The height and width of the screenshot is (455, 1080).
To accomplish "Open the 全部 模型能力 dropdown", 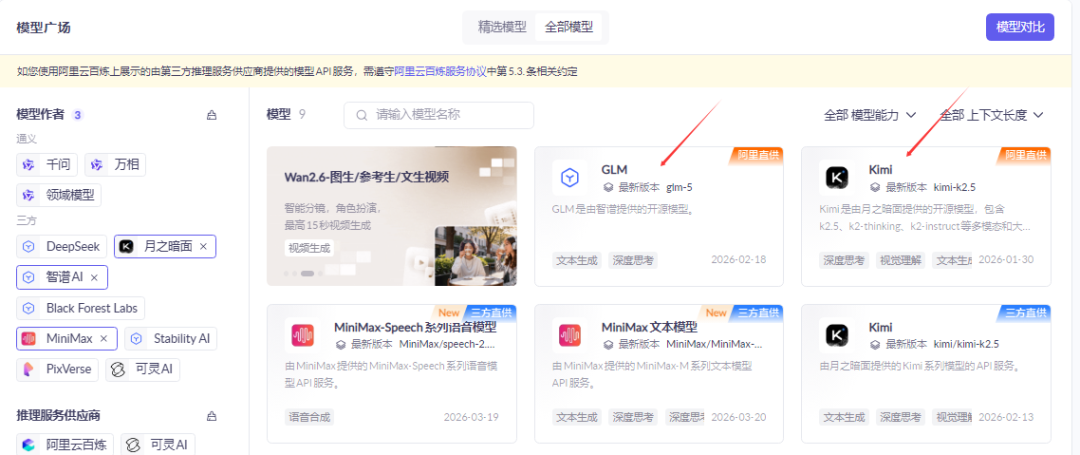I will click(870, 116).
